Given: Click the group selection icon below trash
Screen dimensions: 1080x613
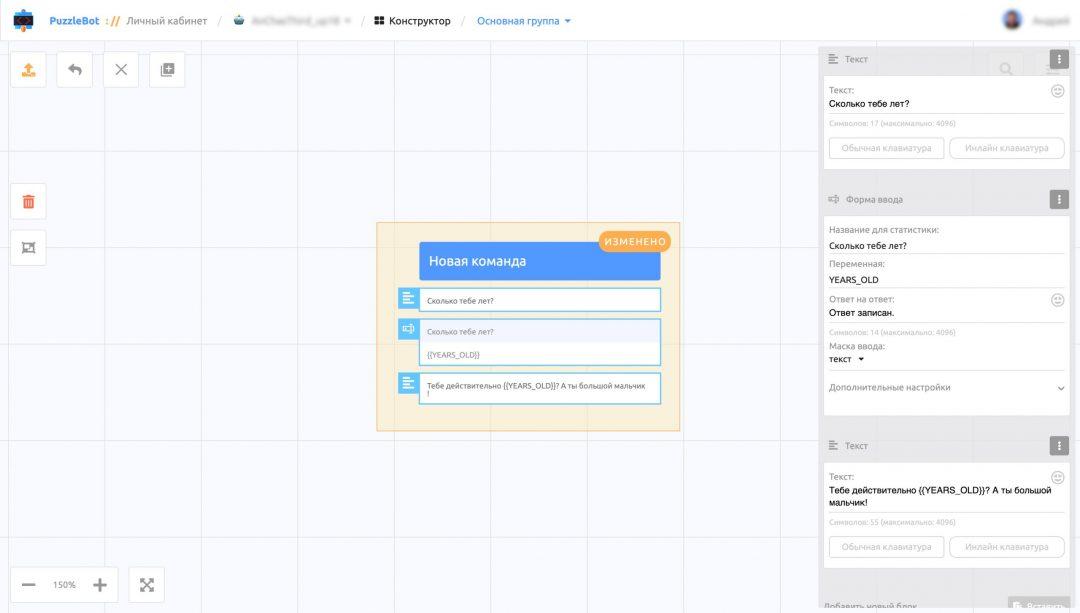Looking at the screenshot, I should pyautogui.click(x=28, y=248).
